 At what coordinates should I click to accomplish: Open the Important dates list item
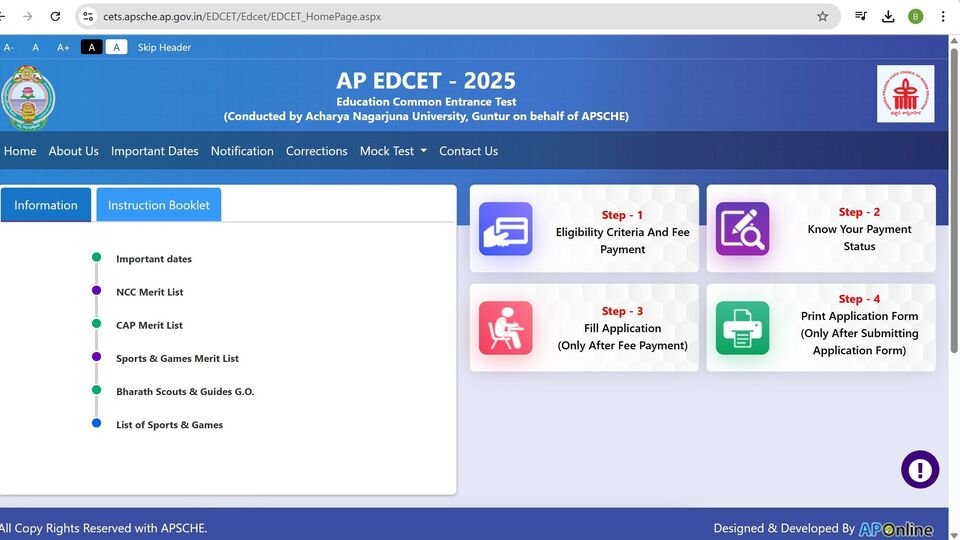tap(154, 259)
